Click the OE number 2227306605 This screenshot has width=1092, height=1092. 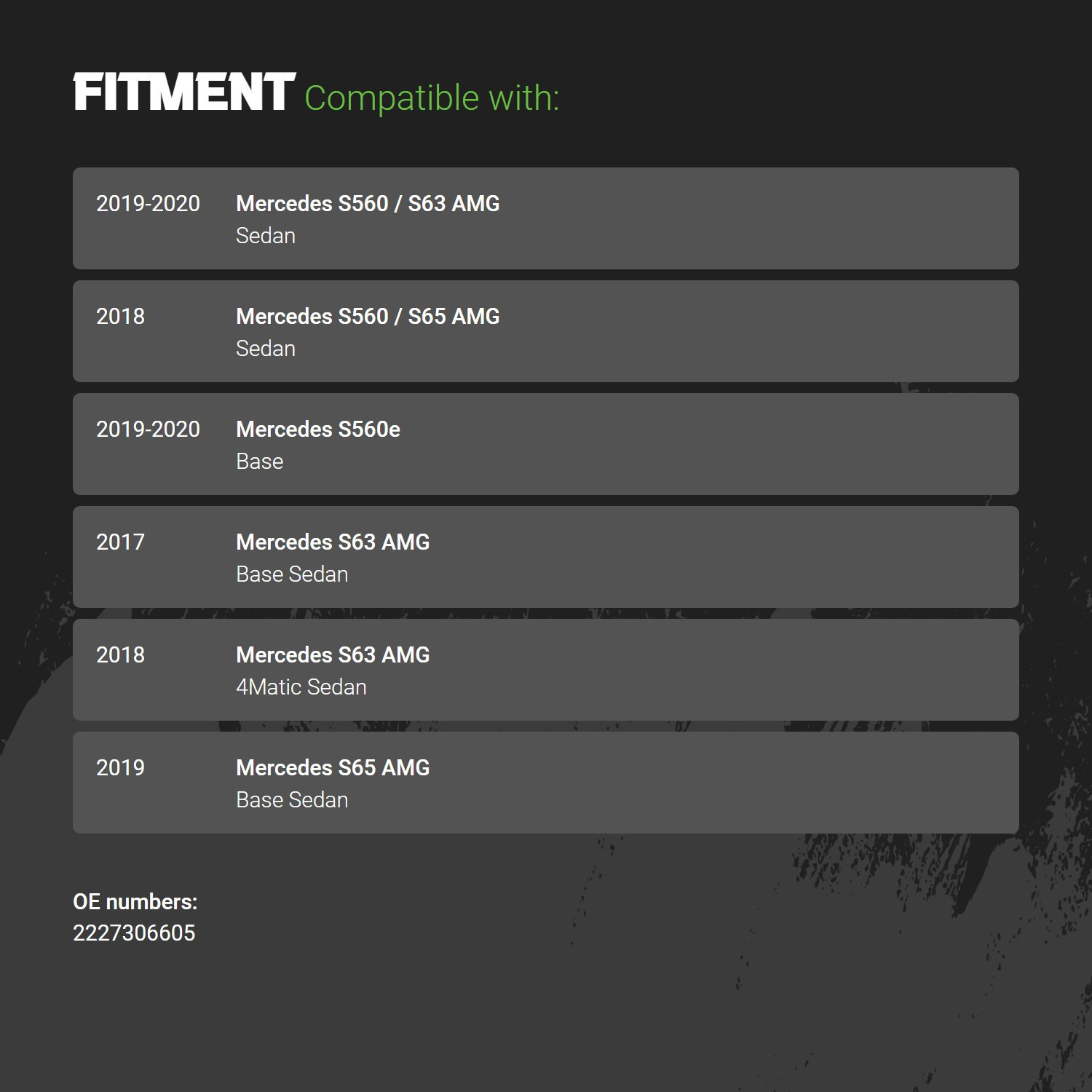pos(134,933)
